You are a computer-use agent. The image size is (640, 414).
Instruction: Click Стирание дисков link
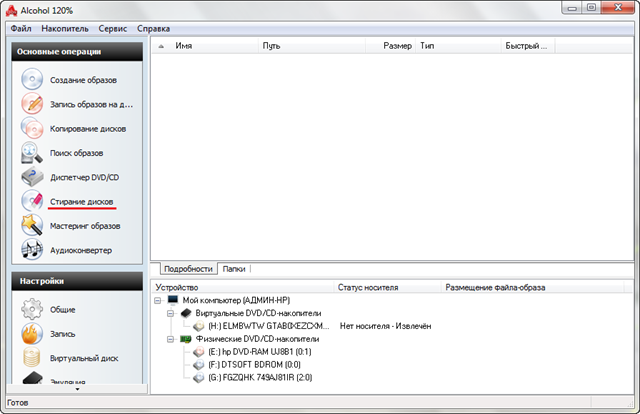[82, 202]
